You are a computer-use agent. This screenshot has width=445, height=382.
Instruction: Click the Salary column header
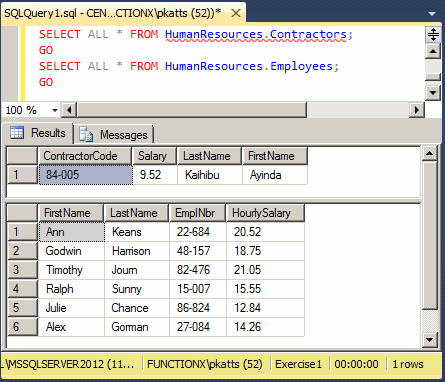coord(154,156)
